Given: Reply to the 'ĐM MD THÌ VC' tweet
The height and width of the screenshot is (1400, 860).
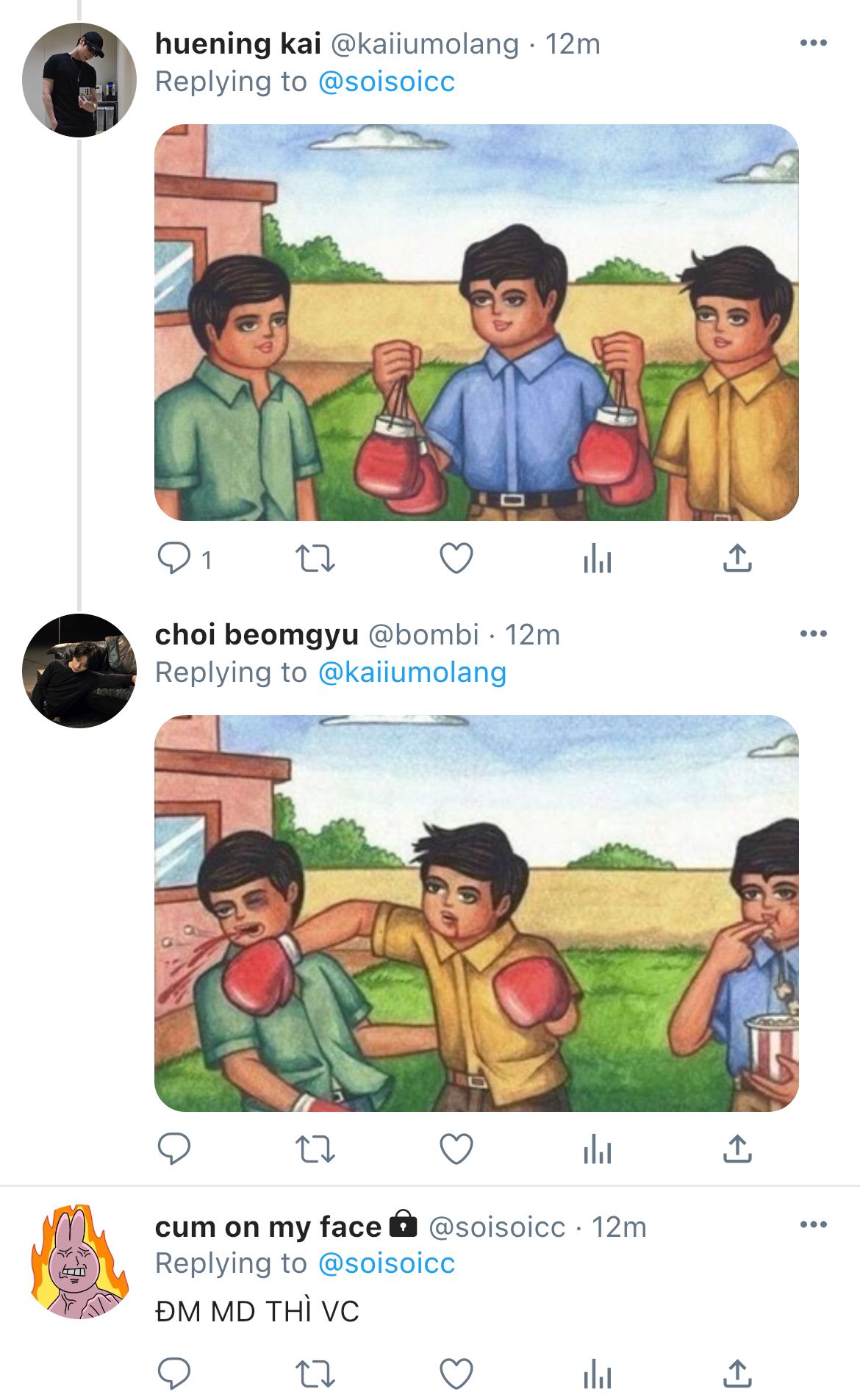Looking at the screenshot, I should [174, 1374].
